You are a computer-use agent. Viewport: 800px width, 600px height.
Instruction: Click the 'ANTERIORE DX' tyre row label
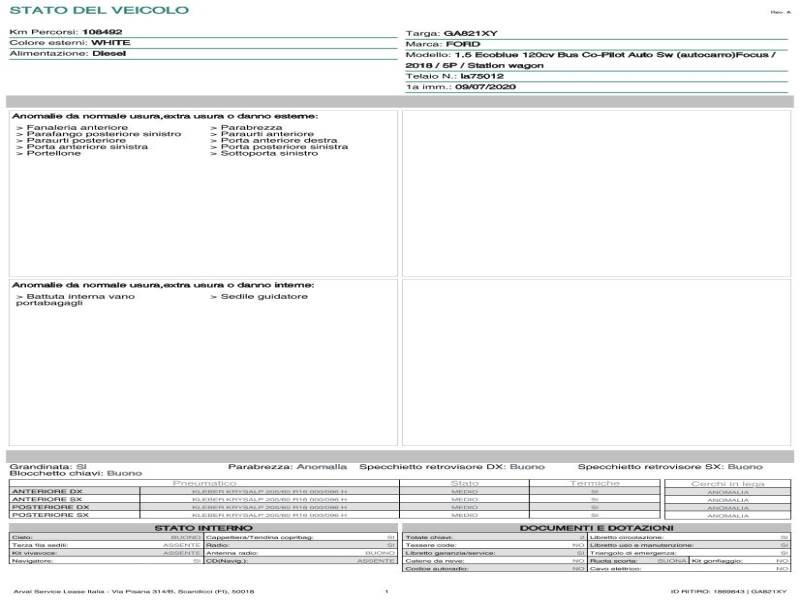tap(47, 492)
